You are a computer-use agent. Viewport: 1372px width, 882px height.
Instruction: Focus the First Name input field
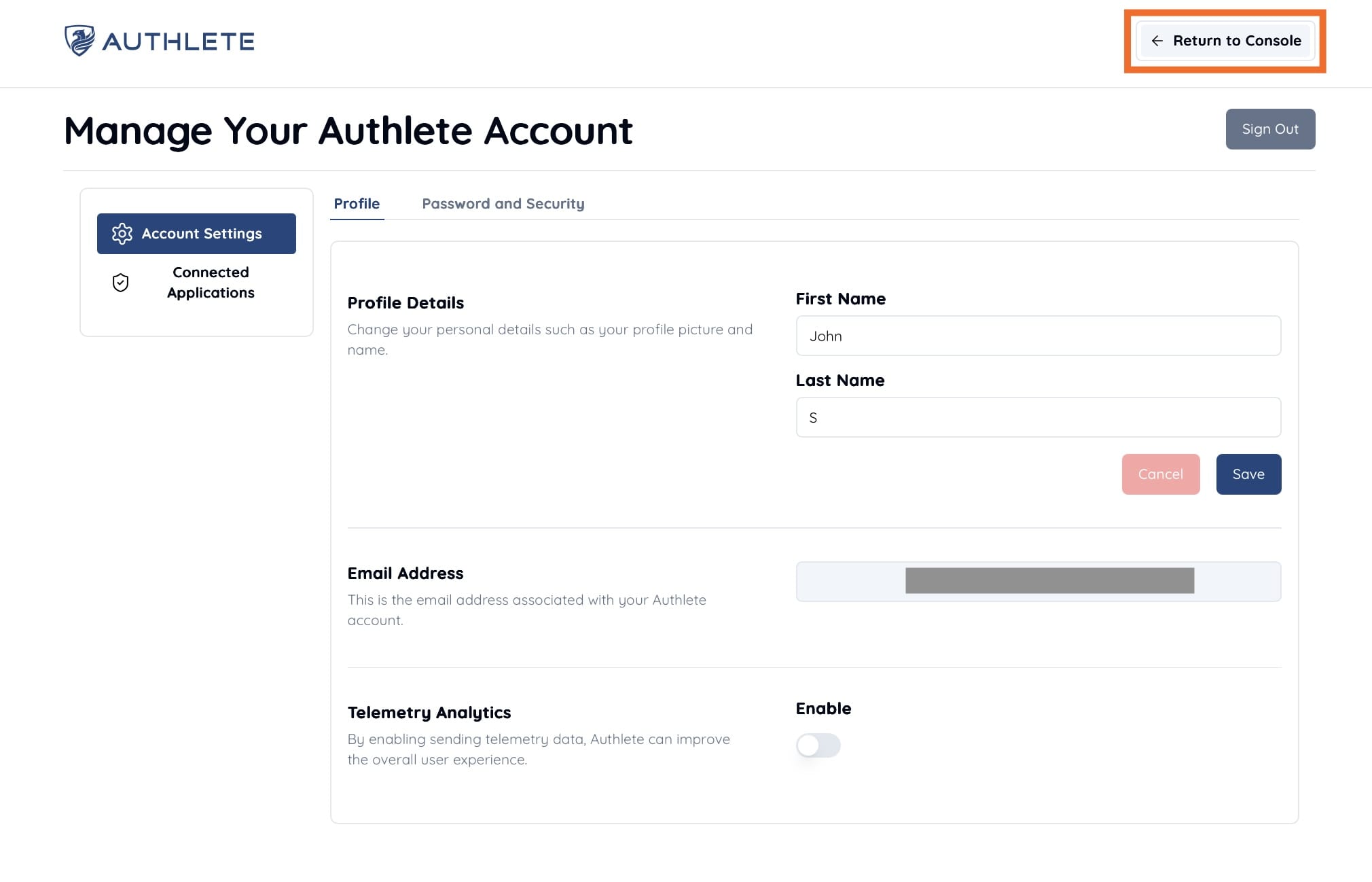click(1038, 336)
